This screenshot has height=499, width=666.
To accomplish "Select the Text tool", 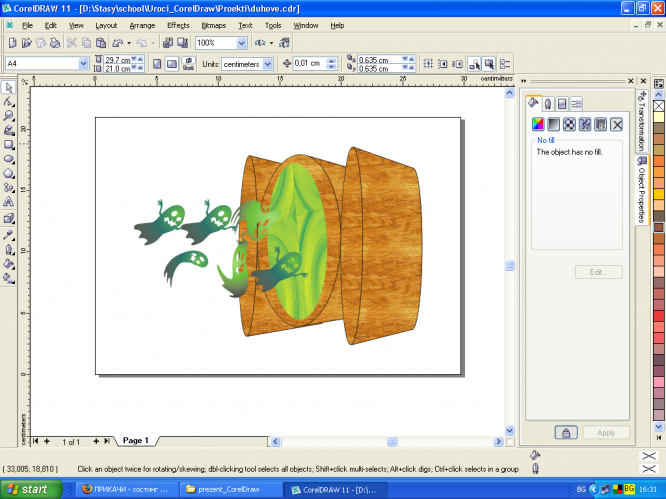I will tap(9, 203).
